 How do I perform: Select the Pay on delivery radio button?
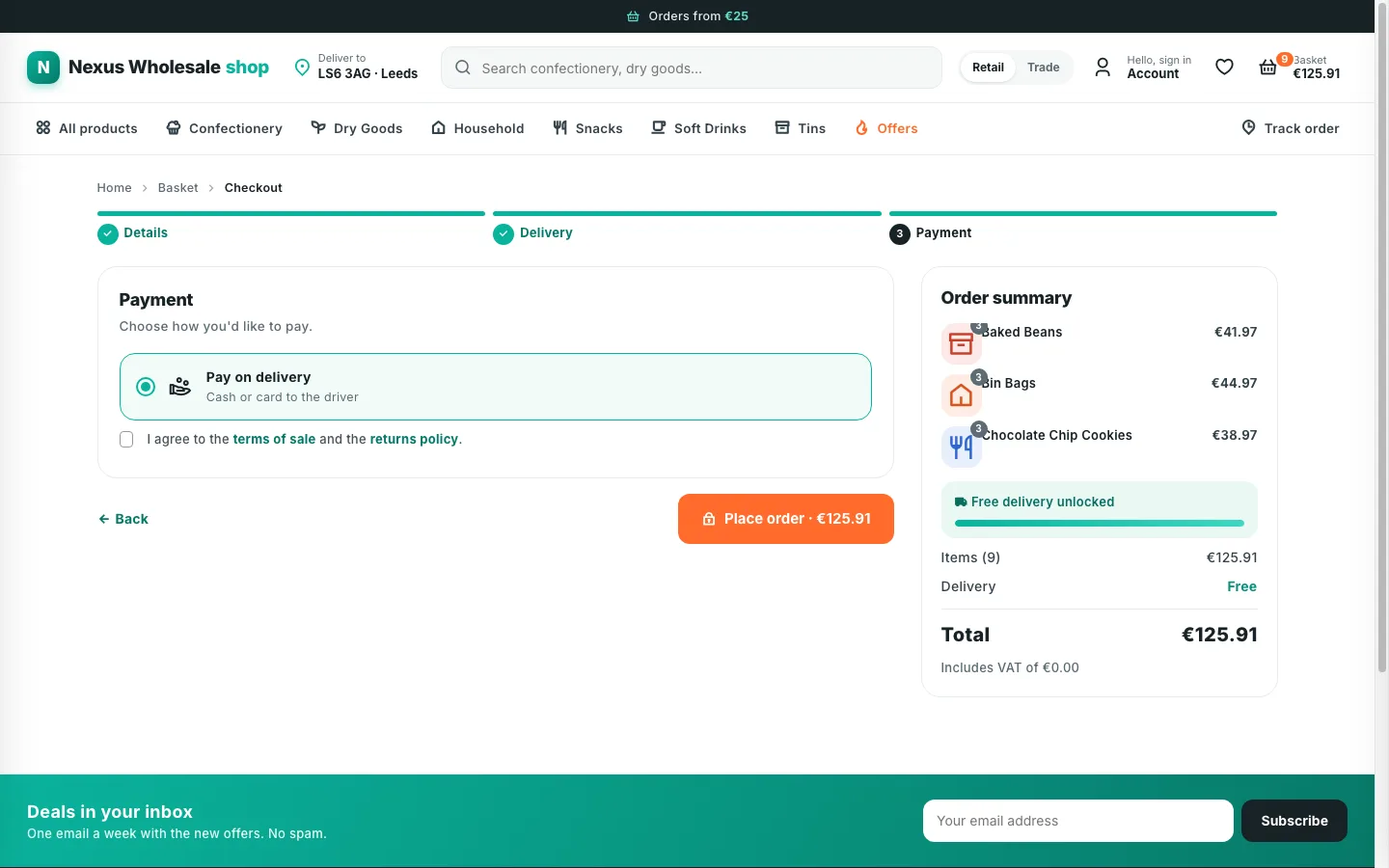(x=146, y=387)
